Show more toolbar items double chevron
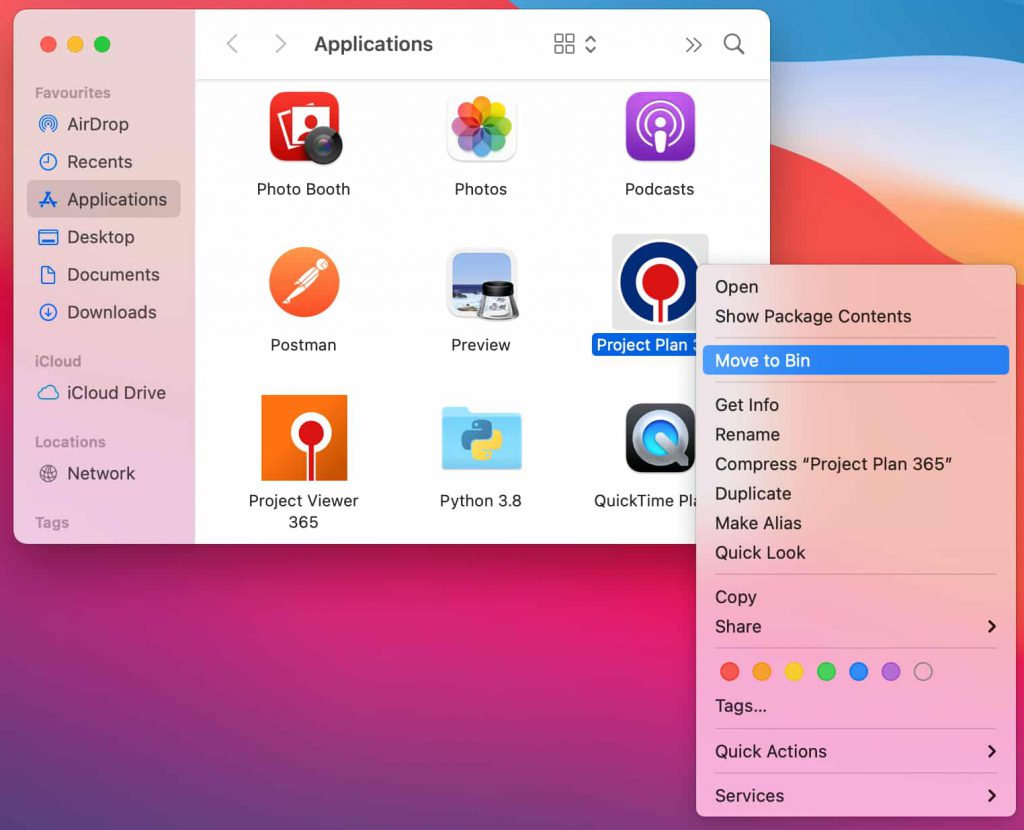 click(x=693, y=44)
